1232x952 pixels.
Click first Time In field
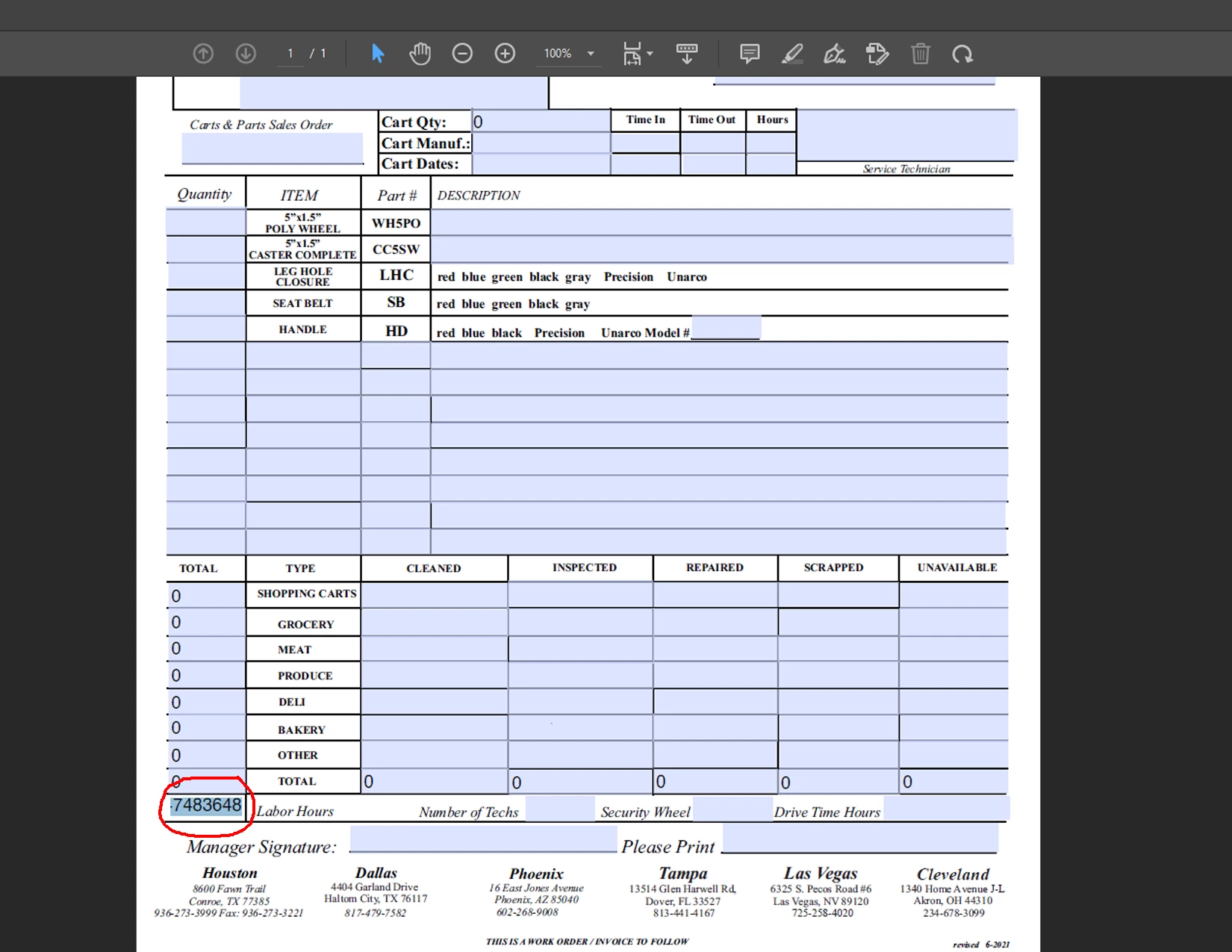[645, 143]
